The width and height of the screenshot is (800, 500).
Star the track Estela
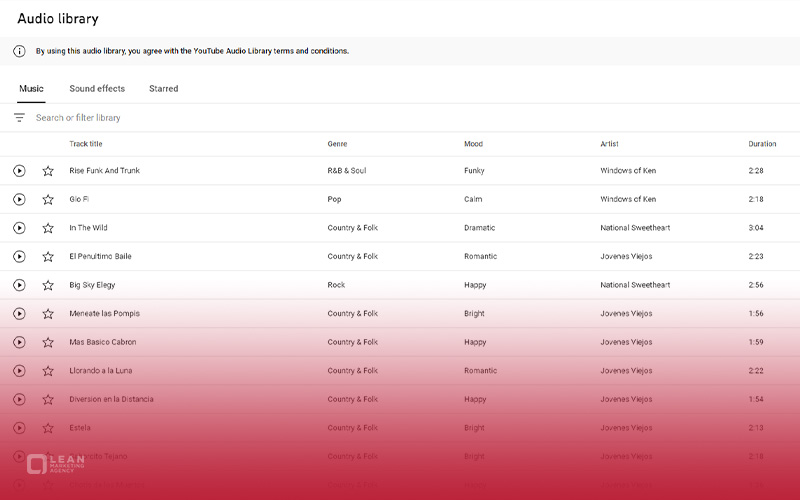click(48, 428)
